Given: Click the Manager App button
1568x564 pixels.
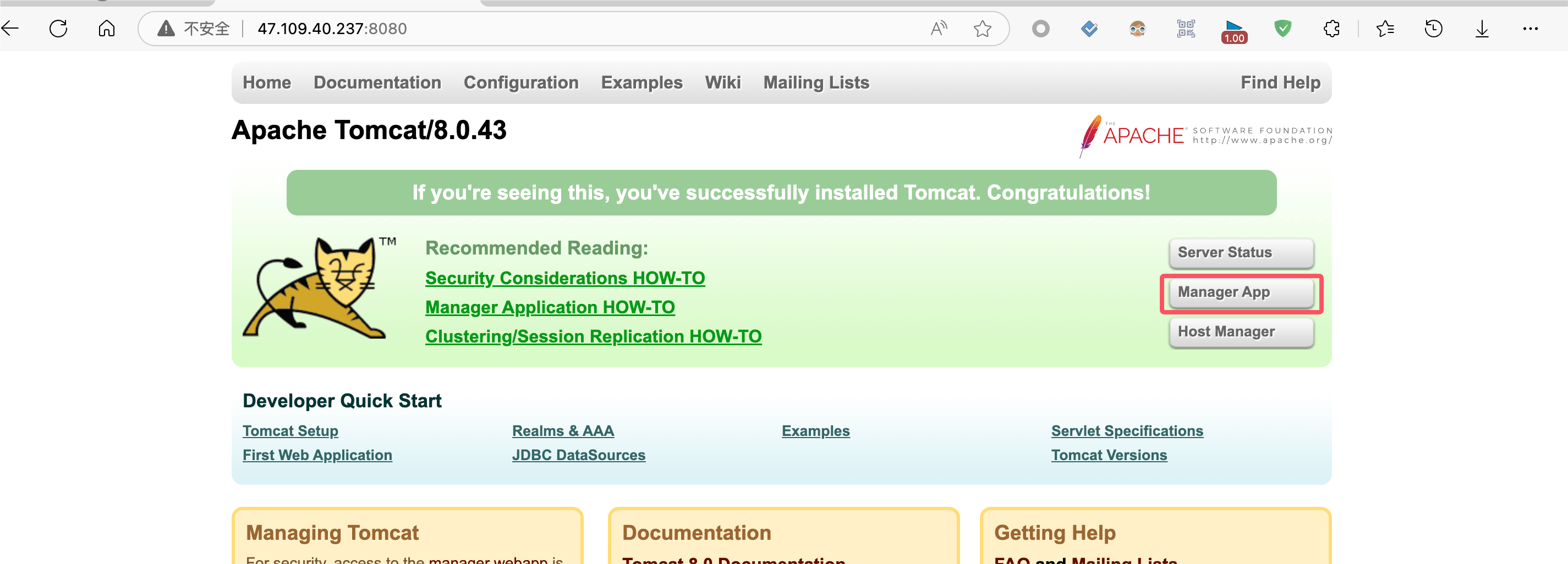Looking at the screenshot, I should coord(1241,292).
